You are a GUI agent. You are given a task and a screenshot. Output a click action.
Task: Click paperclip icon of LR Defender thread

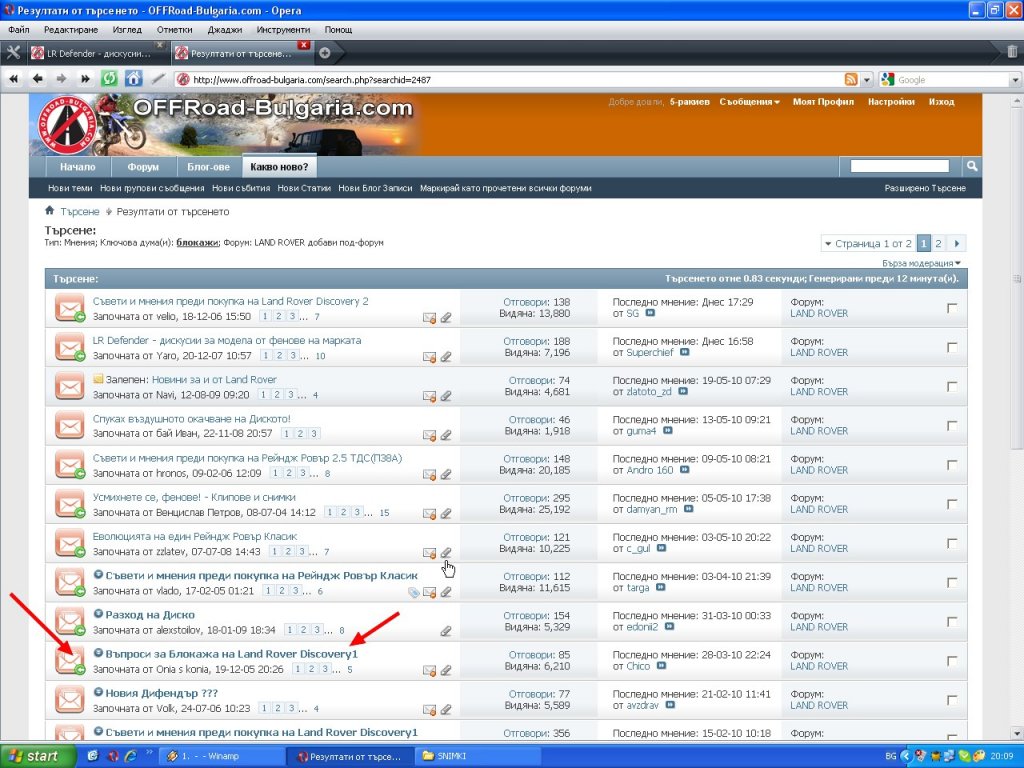point(446,357)
